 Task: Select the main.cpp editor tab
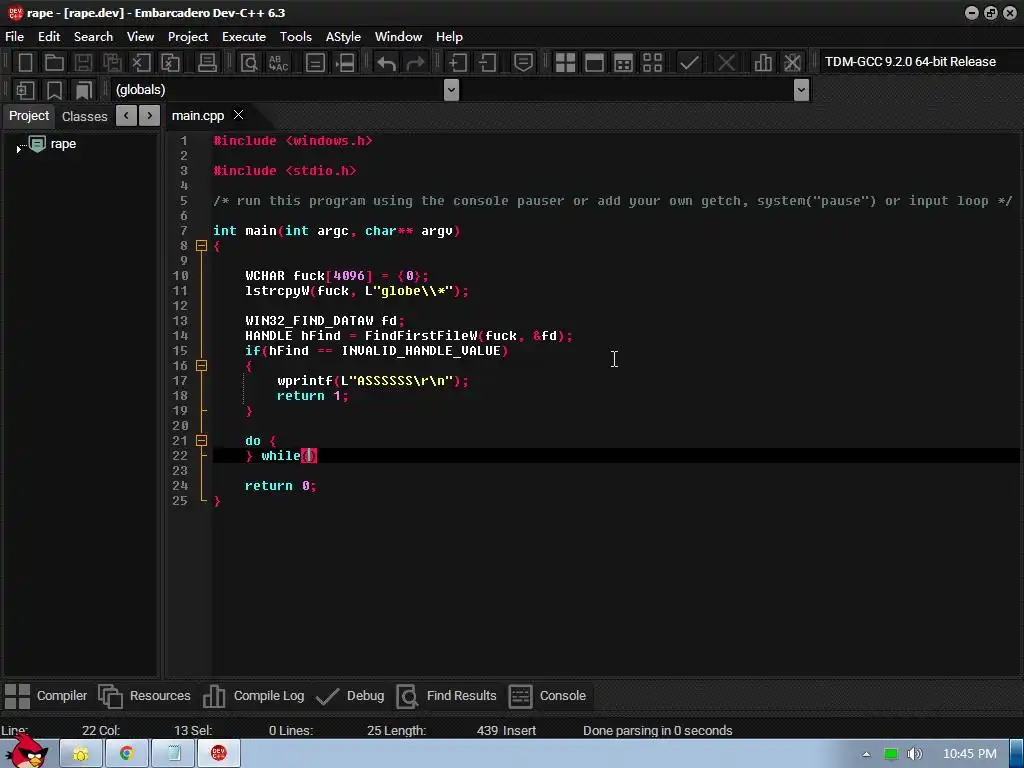tap(198, 116)
